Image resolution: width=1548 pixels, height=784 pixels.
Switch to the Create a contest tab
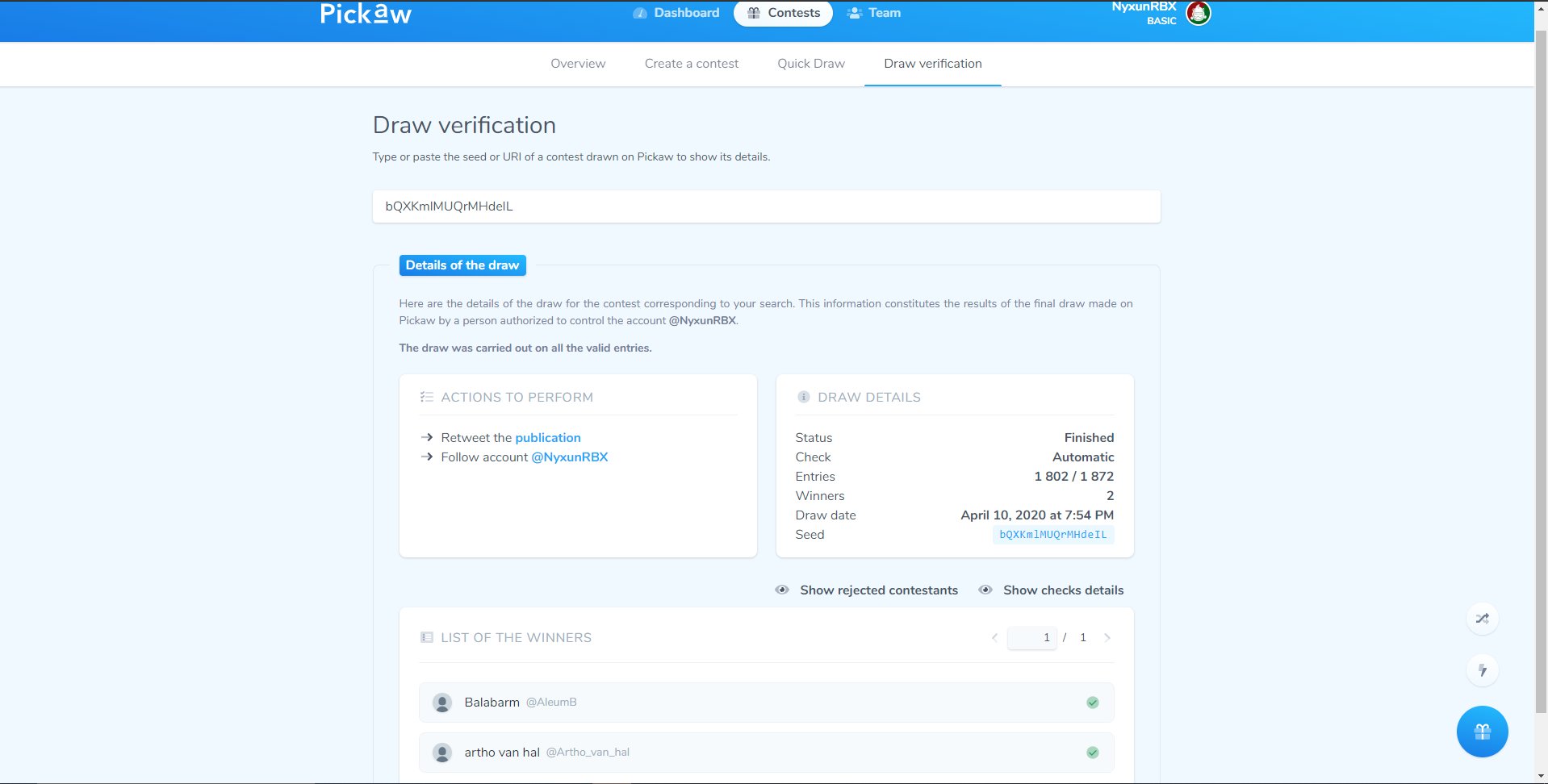[x=692, y=64]
